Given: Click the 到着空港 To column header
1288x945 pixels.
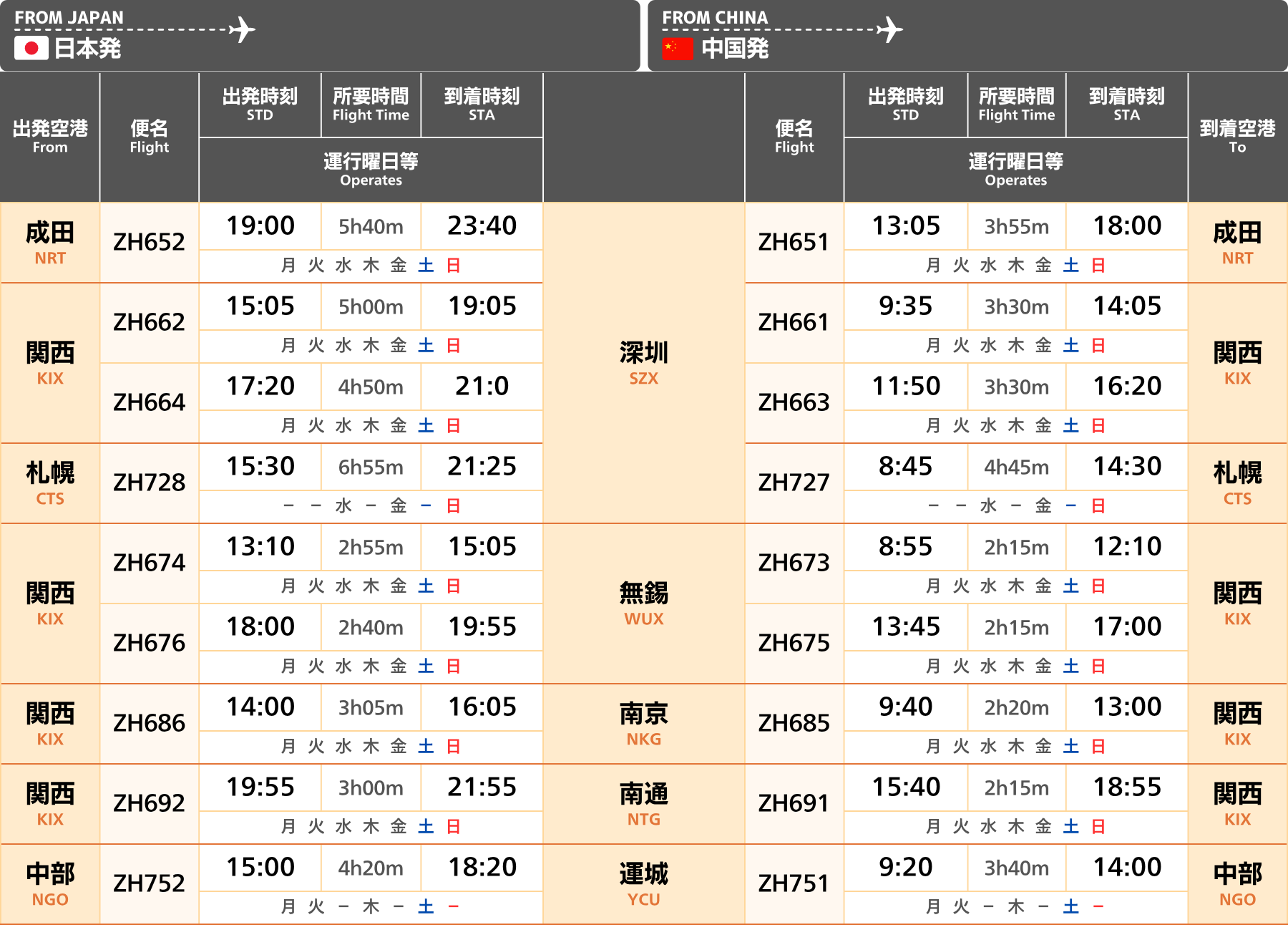Looking at the screenshot, I should tap(1237, 136).
